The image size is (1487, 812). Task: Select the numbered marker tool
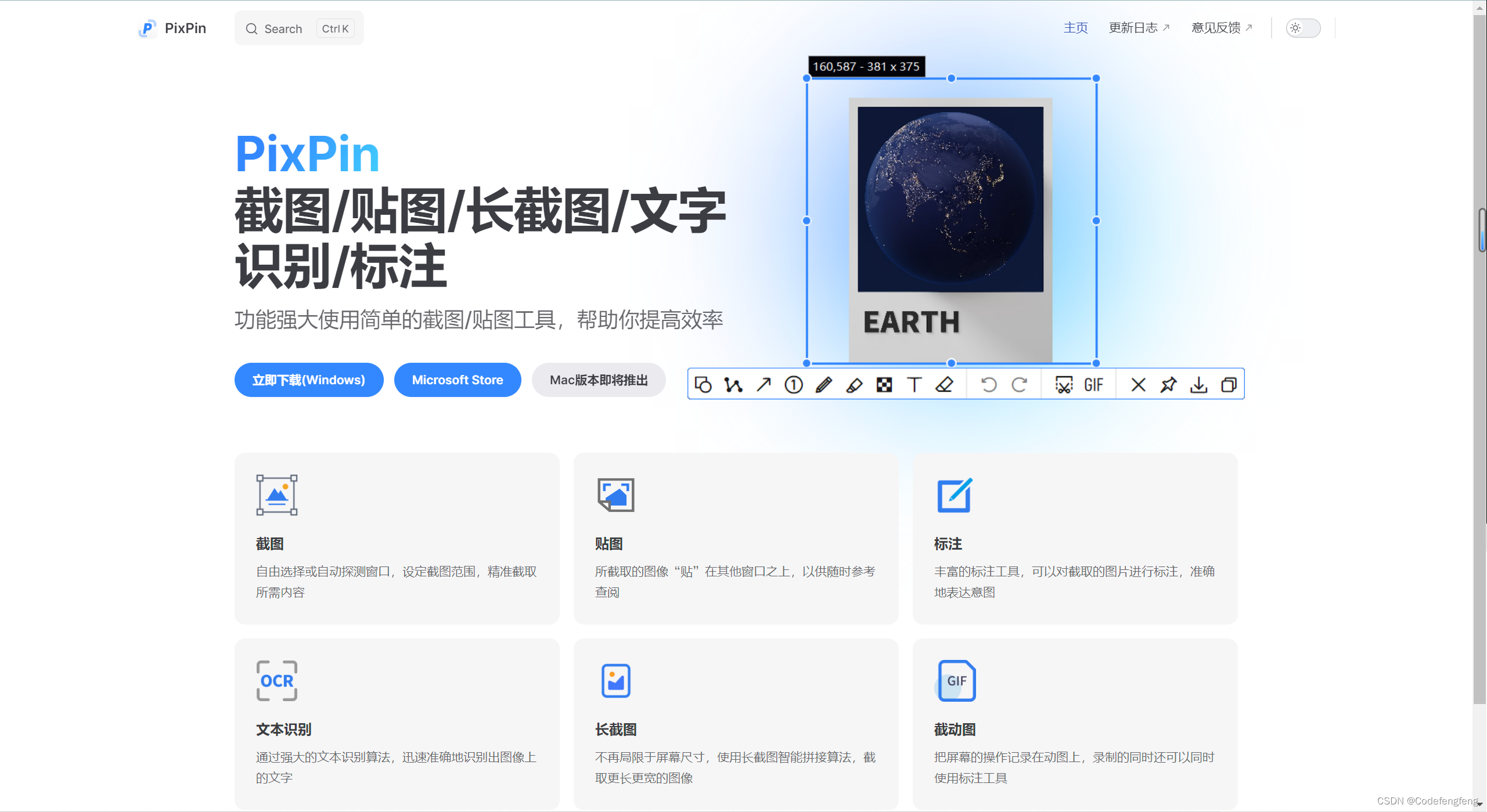click(x=794, y=385)
